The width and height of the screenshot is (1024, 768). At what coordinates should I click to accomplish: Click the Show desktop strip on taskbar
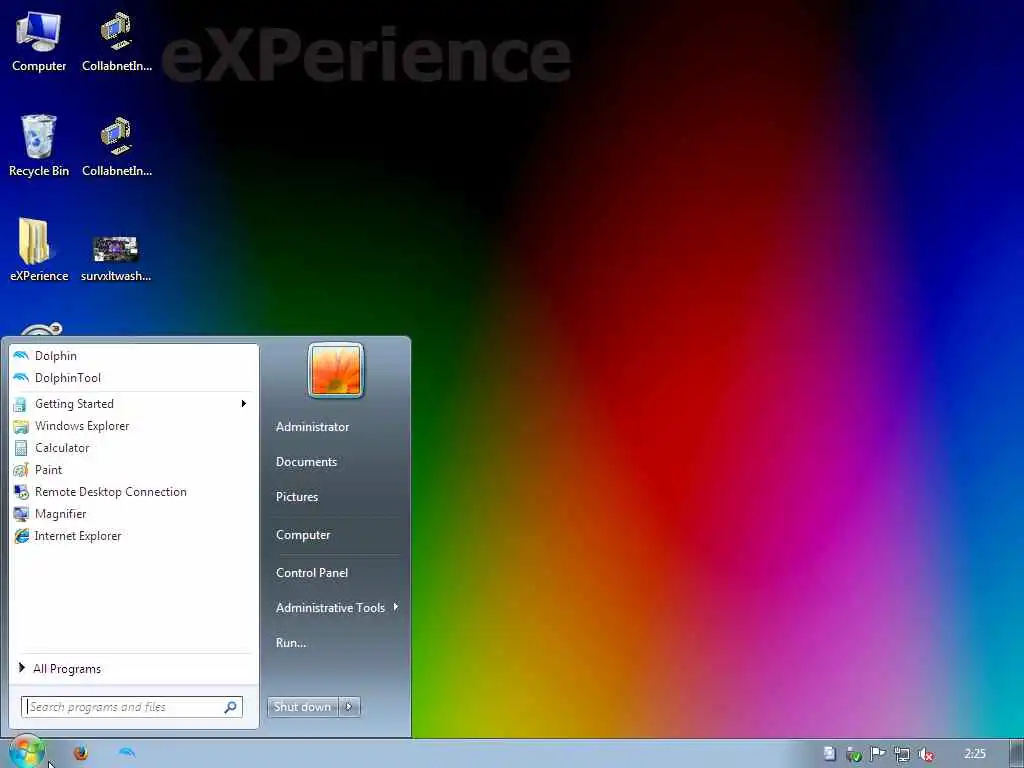1016,754
